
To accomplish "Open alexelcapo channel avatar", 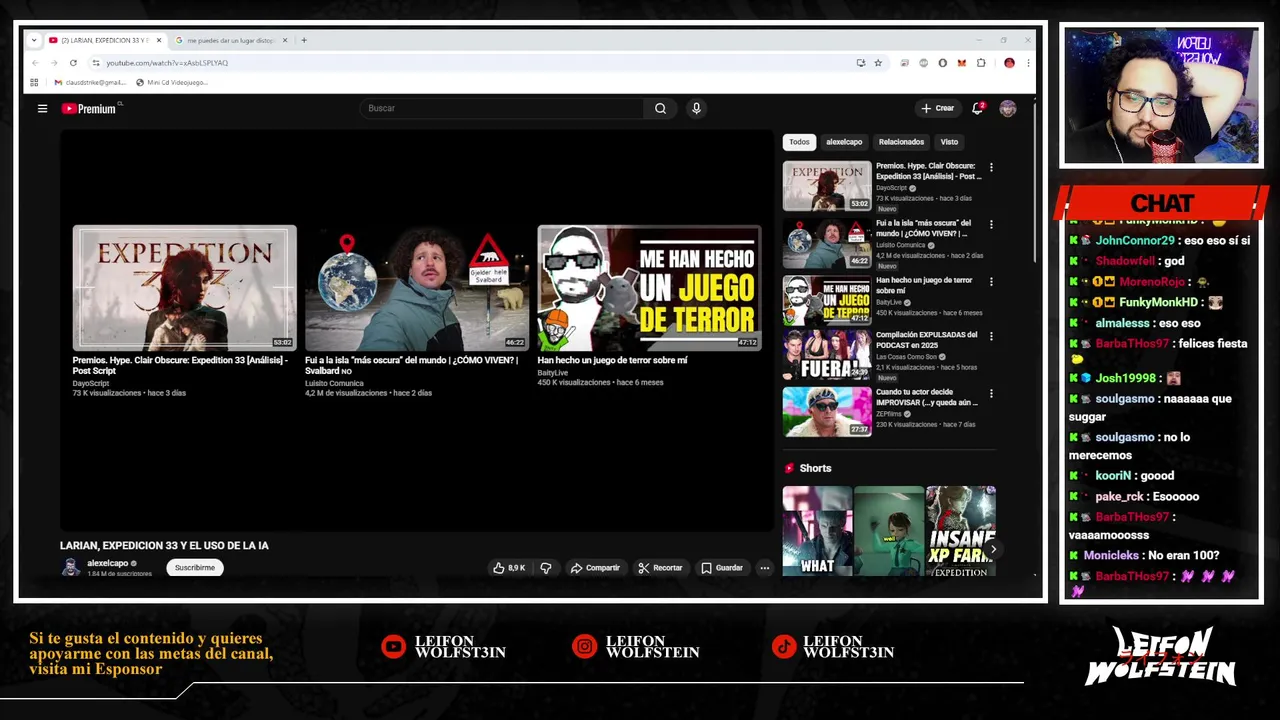I will pyautogui.click(x=70, y=567).
